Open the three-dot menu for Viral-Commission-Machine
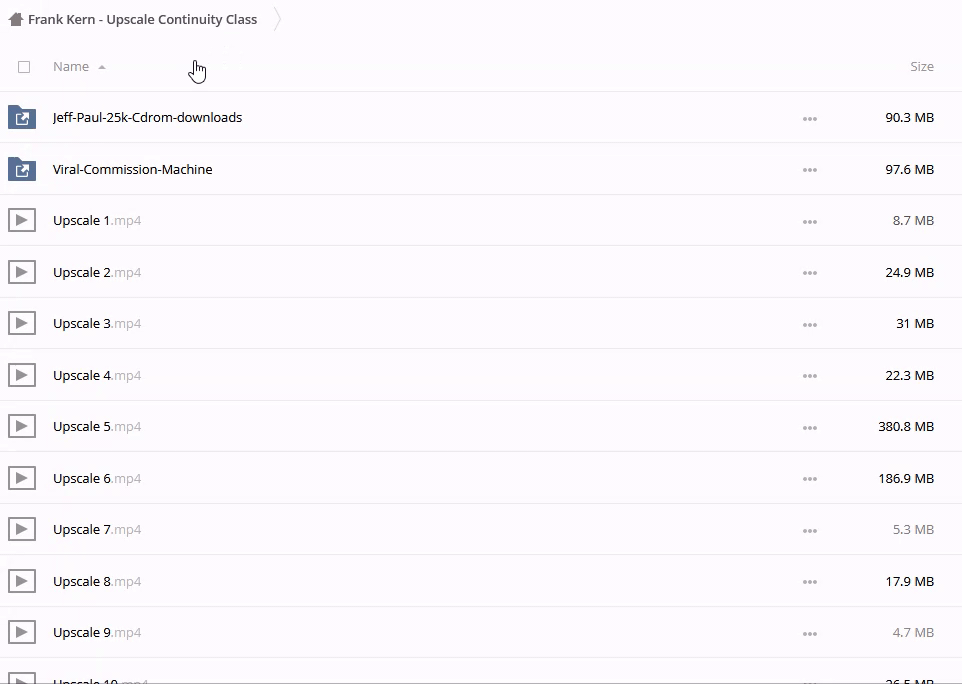Screen dimensions: 962x684 point(809,170)
